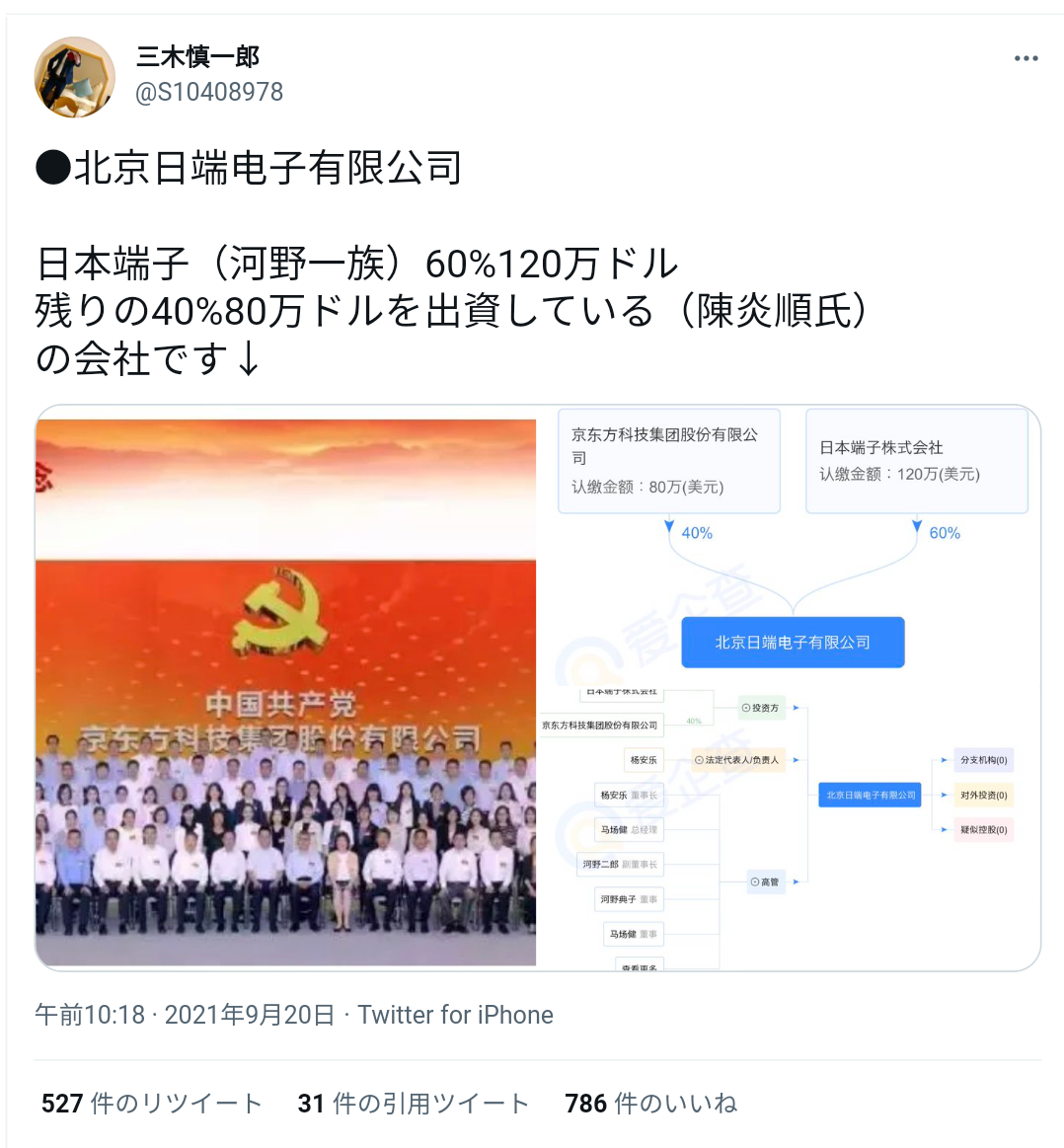1064x1148 pixels.
Task: Click the 对外投资(0) tag
Action: pos(983,795)
